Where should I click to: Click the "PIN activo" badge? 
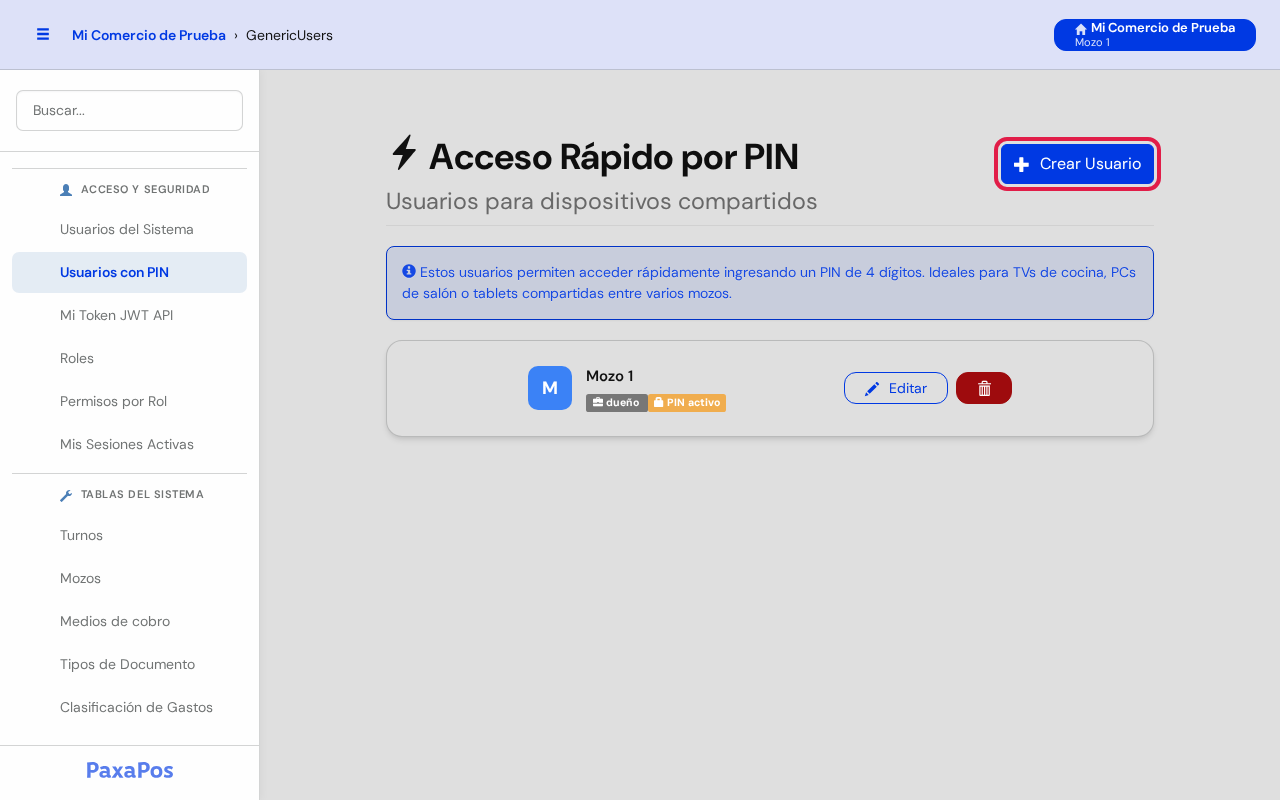[x=687, y=403]
